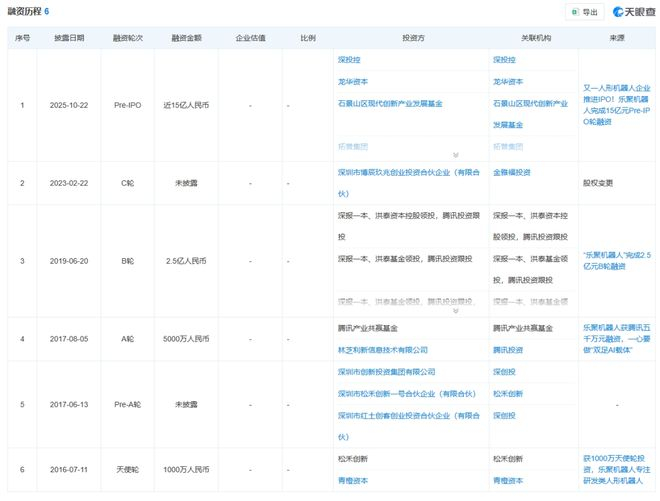Open 深创投 beside 深圳市创新投资集团有限公司
This screenshot has width=660, height=501.
pos(504,372)
